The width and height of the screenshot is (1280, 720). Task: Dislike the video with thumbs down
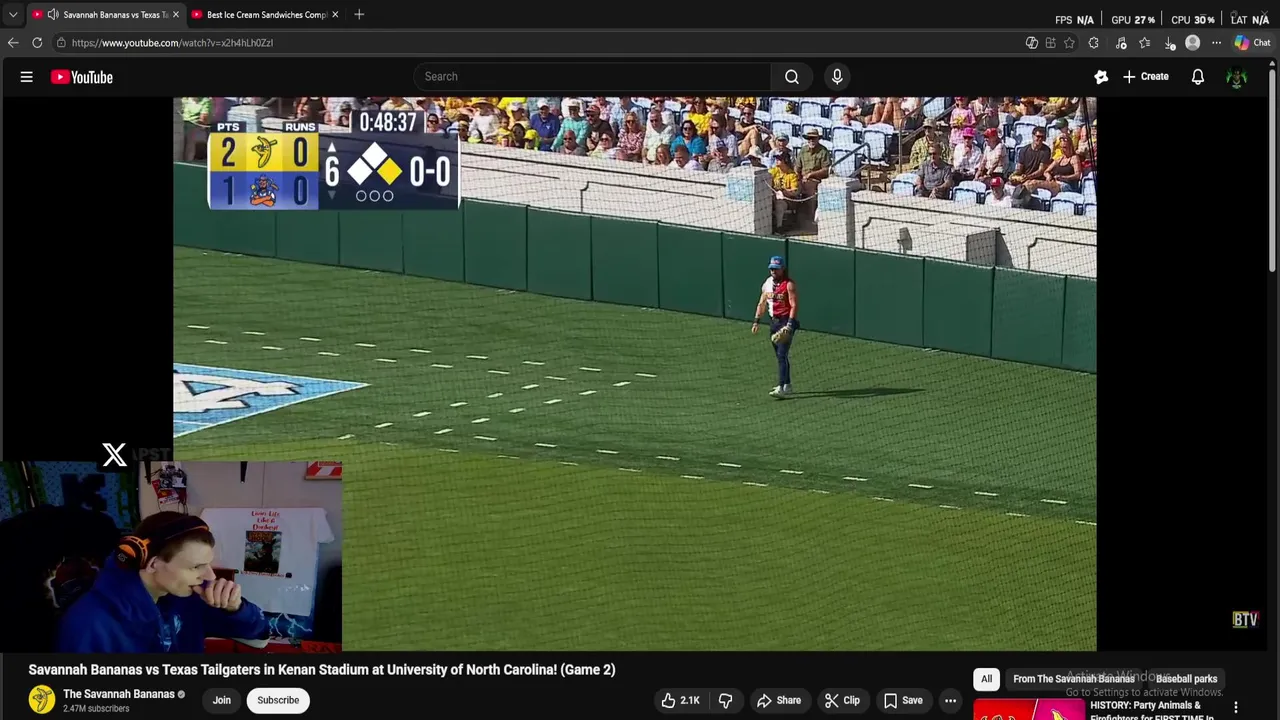(x=726, y=700)
